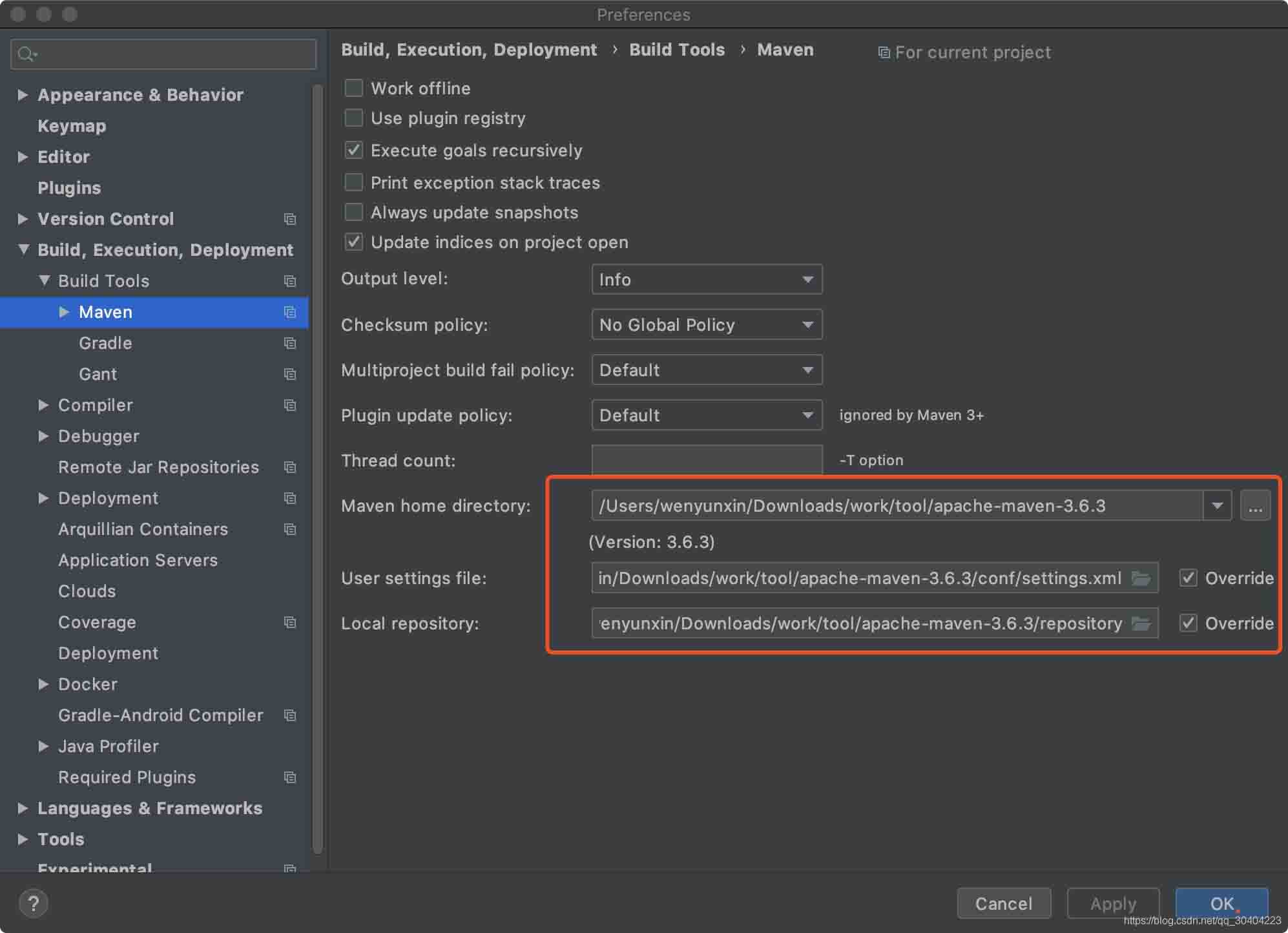Select Remote Jar Repositories settings
This screenshot has width=1288, height=933.
pos(158,467)
